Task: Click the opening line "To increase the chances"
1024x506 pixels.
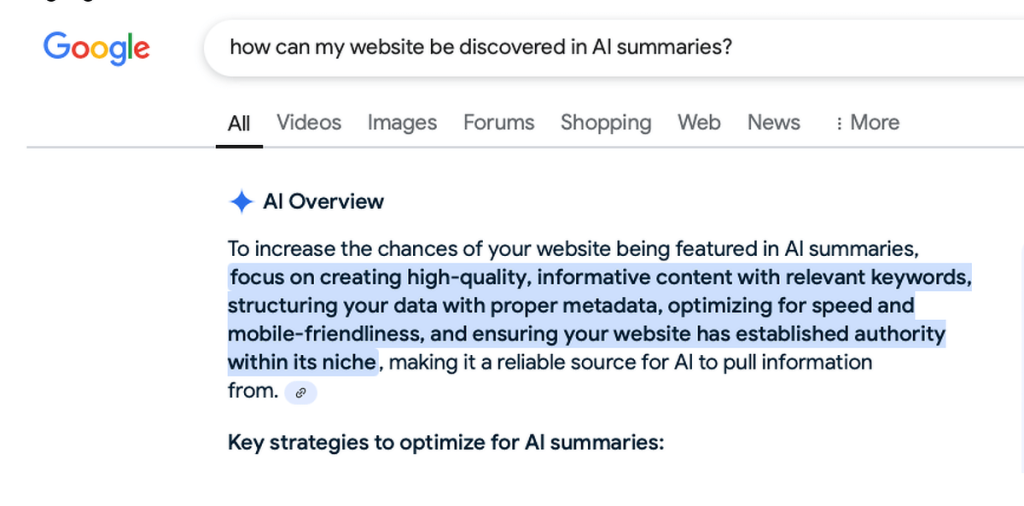Action: 330,248
